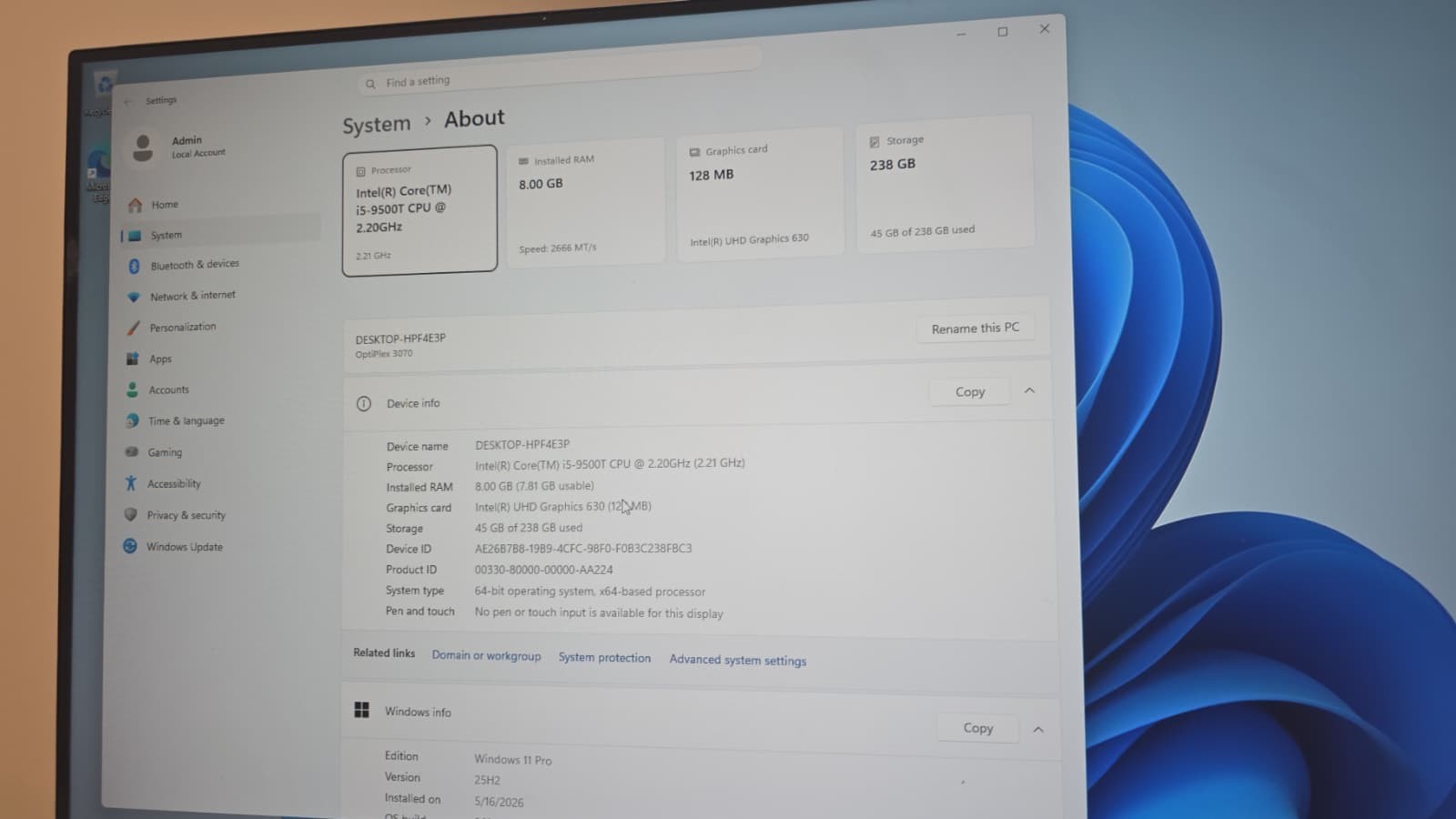Copy the Device info details
This screenshot has height=819, width=1456.
970,391
